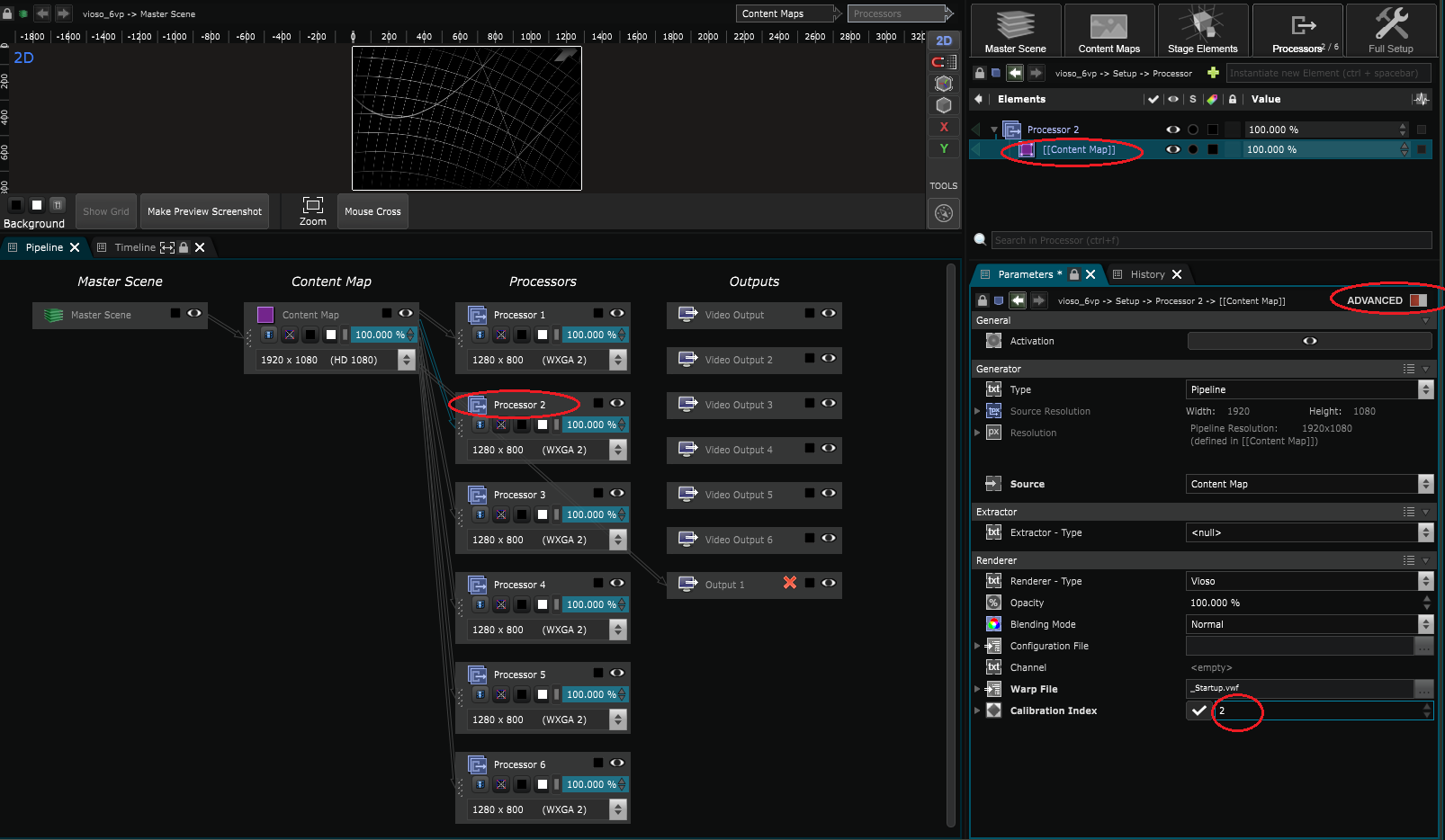This screenshot has width=1445, height=840.
Task: Select Processors in top breadcrumb
Action: pos(896,13)
